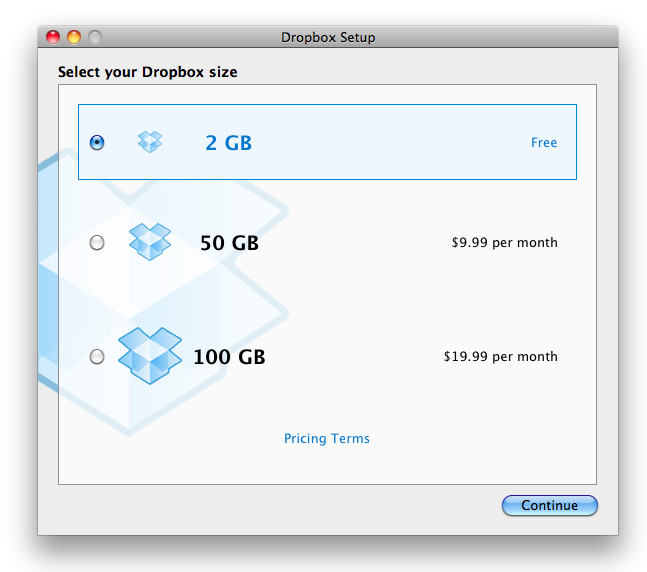The width and height of the screenshot is (647, 572).
Task: Click the "Free" price text
Action: pyautogui.click(x=544, y=142)
